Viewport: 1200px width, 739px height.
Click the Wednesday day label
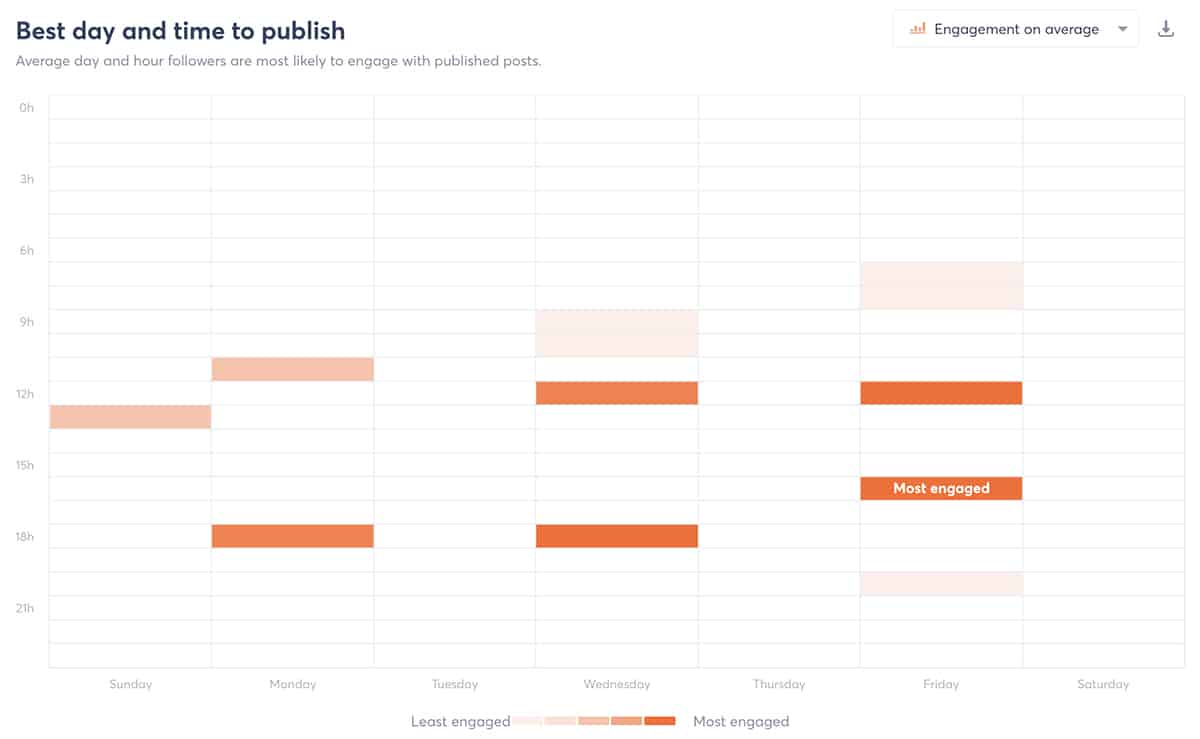pos(617,684)
